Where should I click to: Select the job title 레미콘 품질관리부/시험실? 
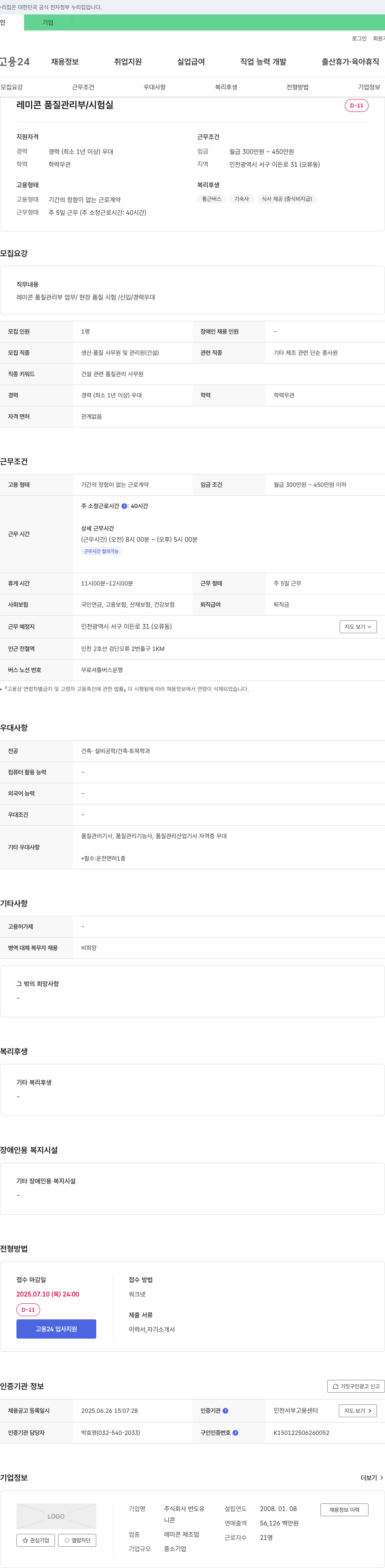[x=65, y=105]
